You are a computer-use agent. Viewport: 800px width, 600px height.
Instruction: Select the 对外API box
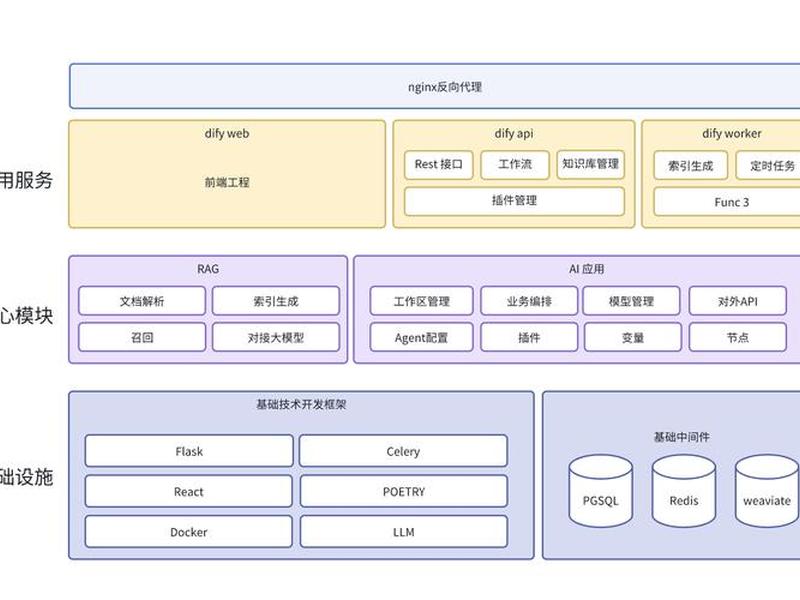click(738, 301)
